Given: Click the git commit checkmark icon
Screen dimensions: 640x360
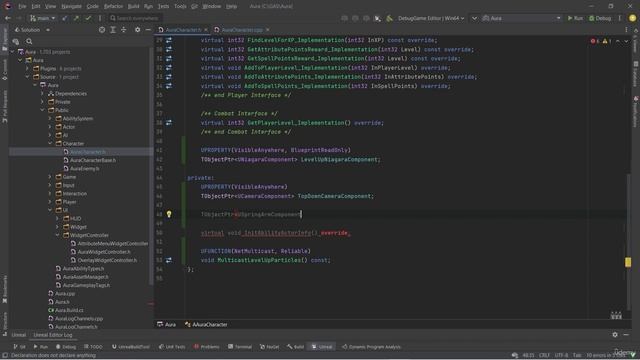Looking at the screenshot, I should pos(88,18).
